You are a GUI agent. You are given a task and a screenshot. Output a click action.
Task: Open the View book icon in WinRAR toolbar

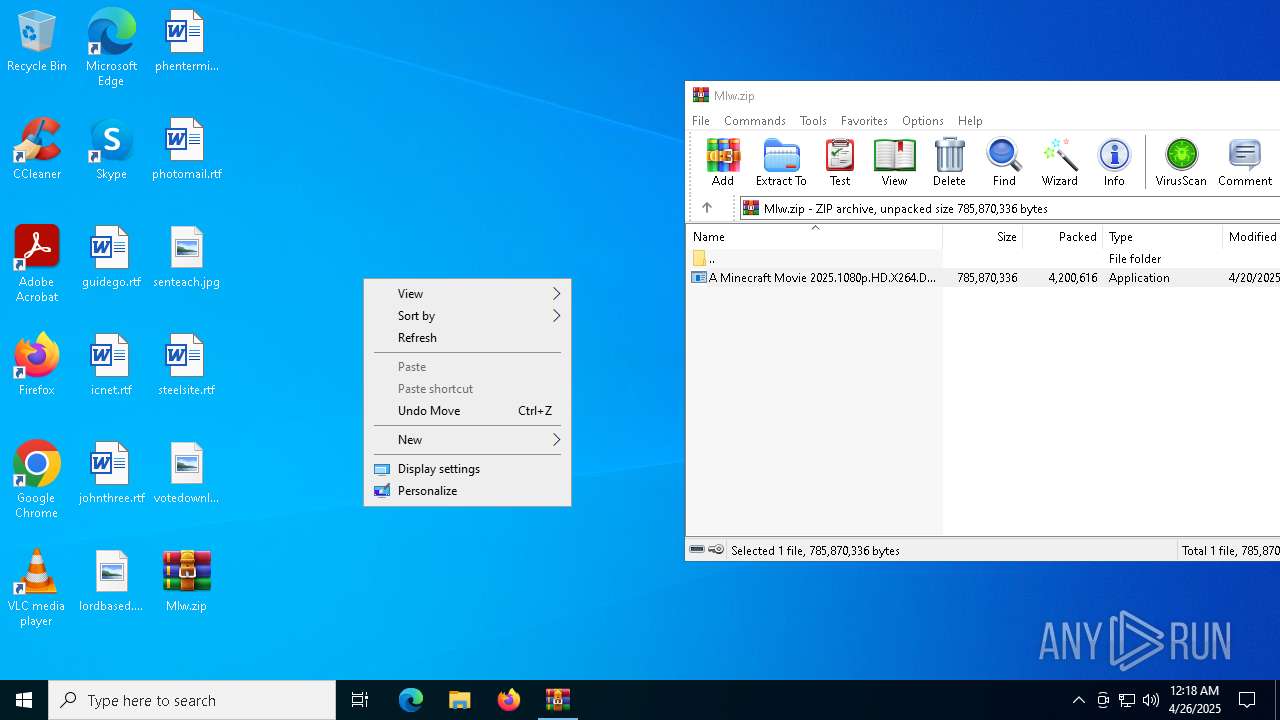(894, 162)
